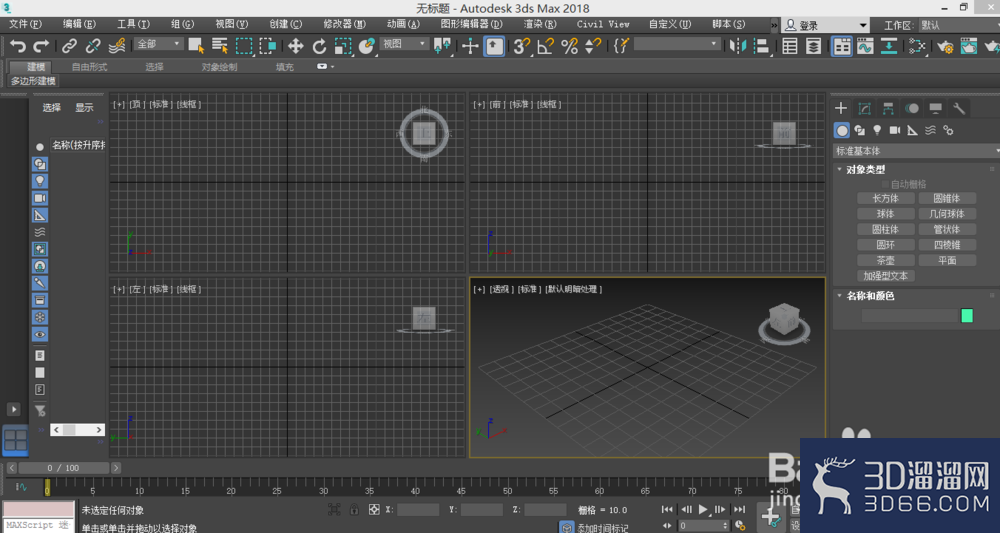Open the 登录 account dropdown

825,26
